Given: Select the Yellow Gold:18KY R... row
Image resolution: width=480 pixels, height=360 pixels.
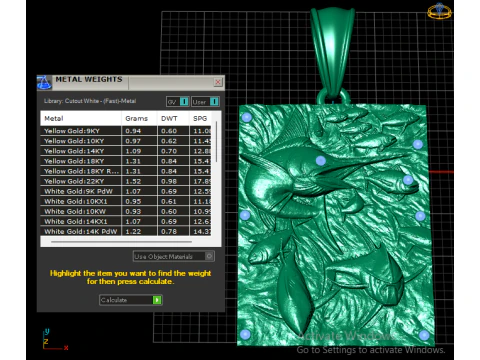Looking at the screenshot, I should coord(126,171).
